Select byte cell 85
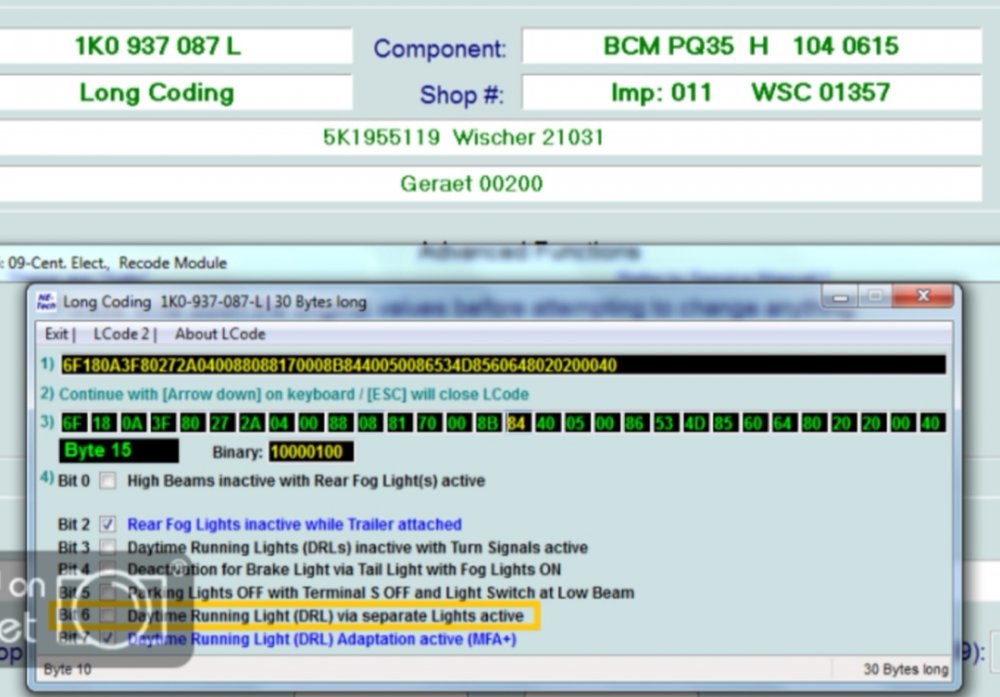This screenshot has width=1000, height=697. [x=724, y=423]
